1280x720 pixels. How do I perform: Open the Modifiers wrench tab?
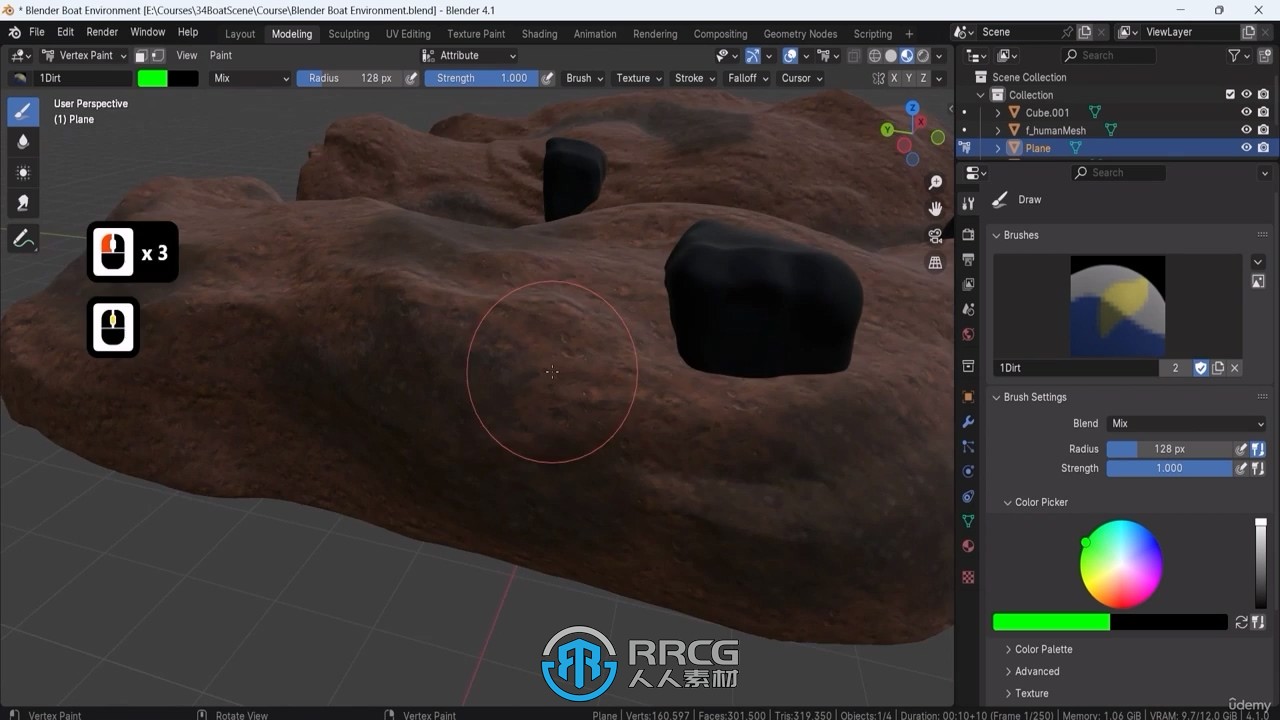pyautogui.click(x=968, y=422)
